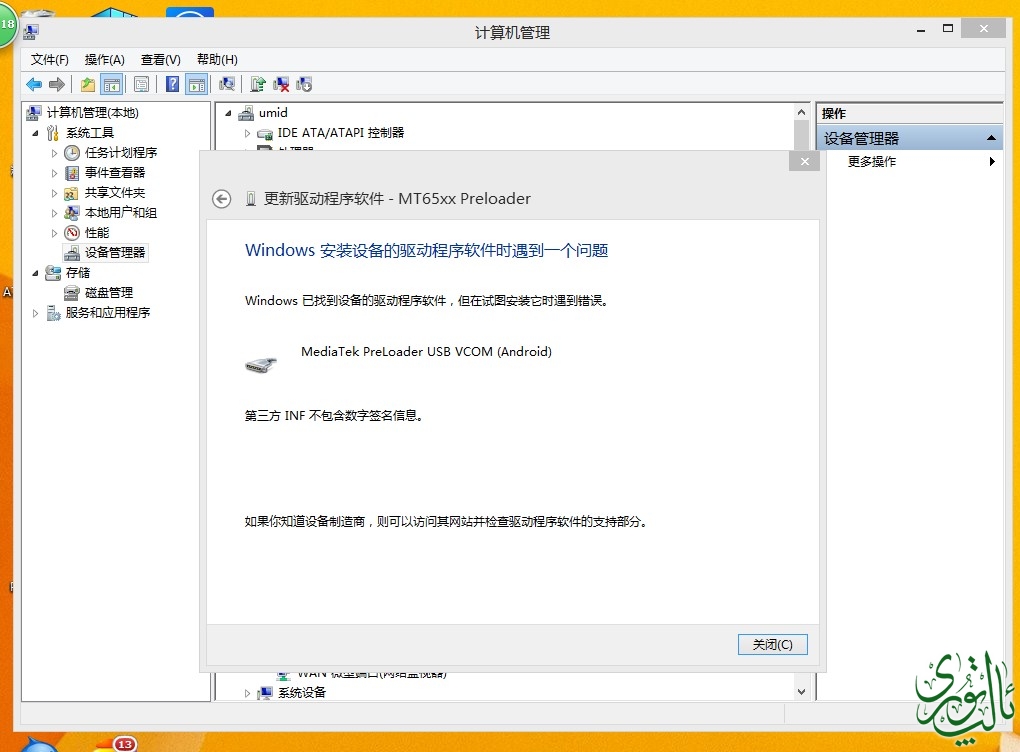
Task: Click the blue Help question mark icon
Action: click(172, 84)
